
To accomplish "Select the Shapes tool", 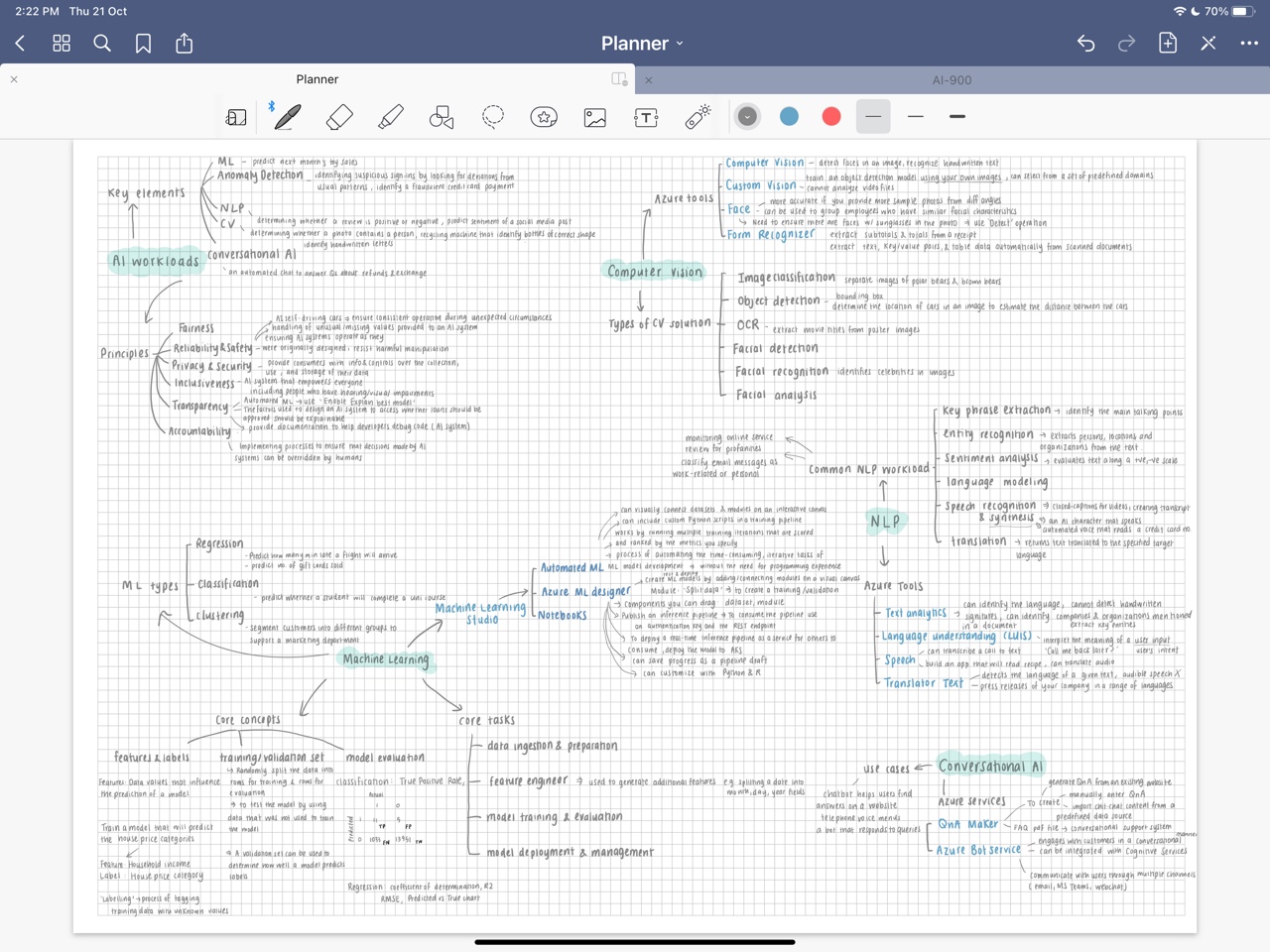I will (x=442, y=117).
